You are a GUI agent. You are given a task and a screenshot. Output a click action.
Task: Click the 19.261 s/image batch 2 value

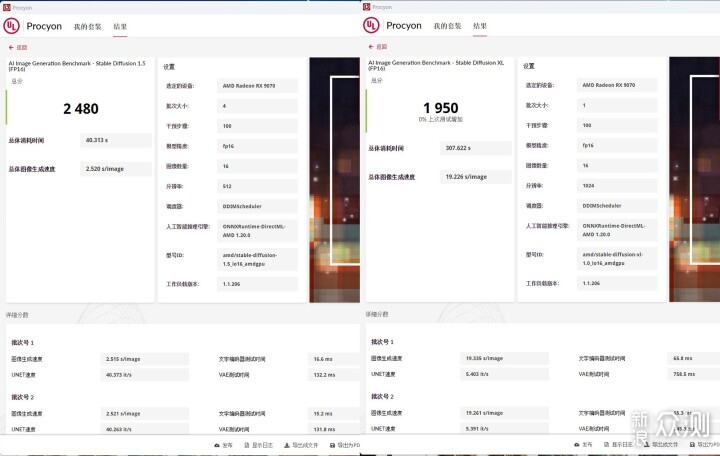504,413
